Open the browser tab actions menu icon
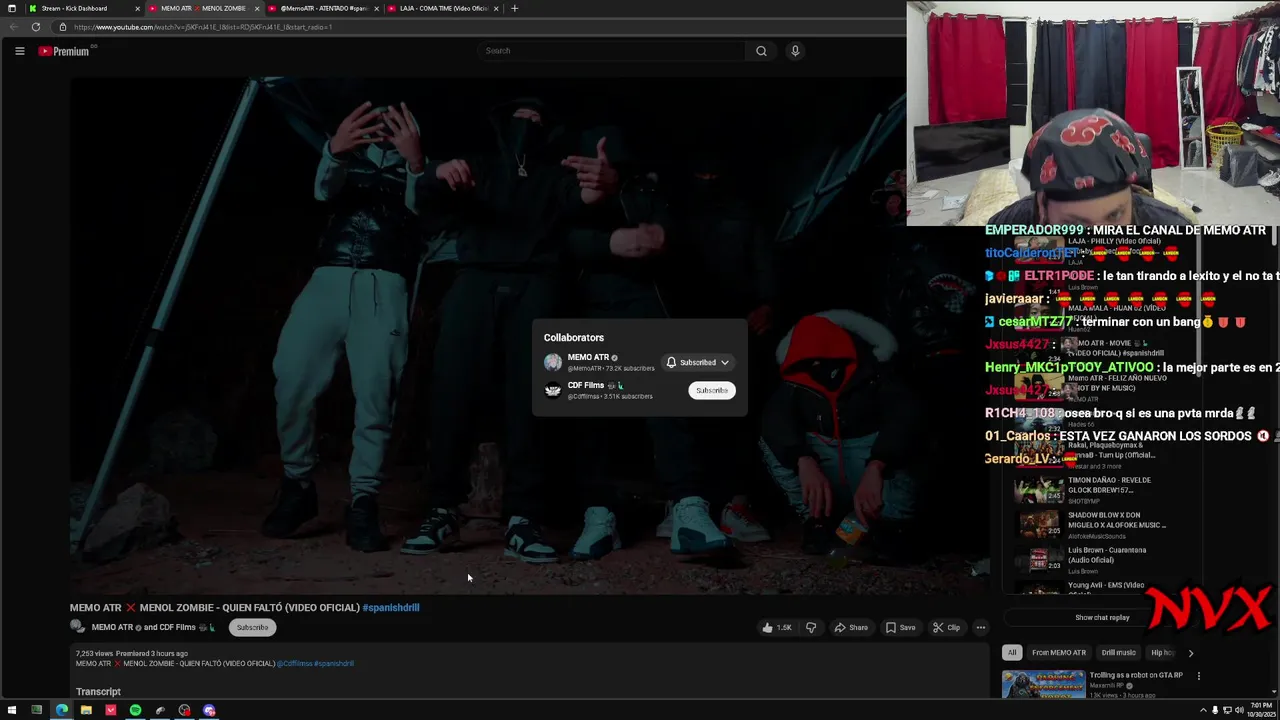The width and height of the screenshot is (1280, 720). point(11,8)
